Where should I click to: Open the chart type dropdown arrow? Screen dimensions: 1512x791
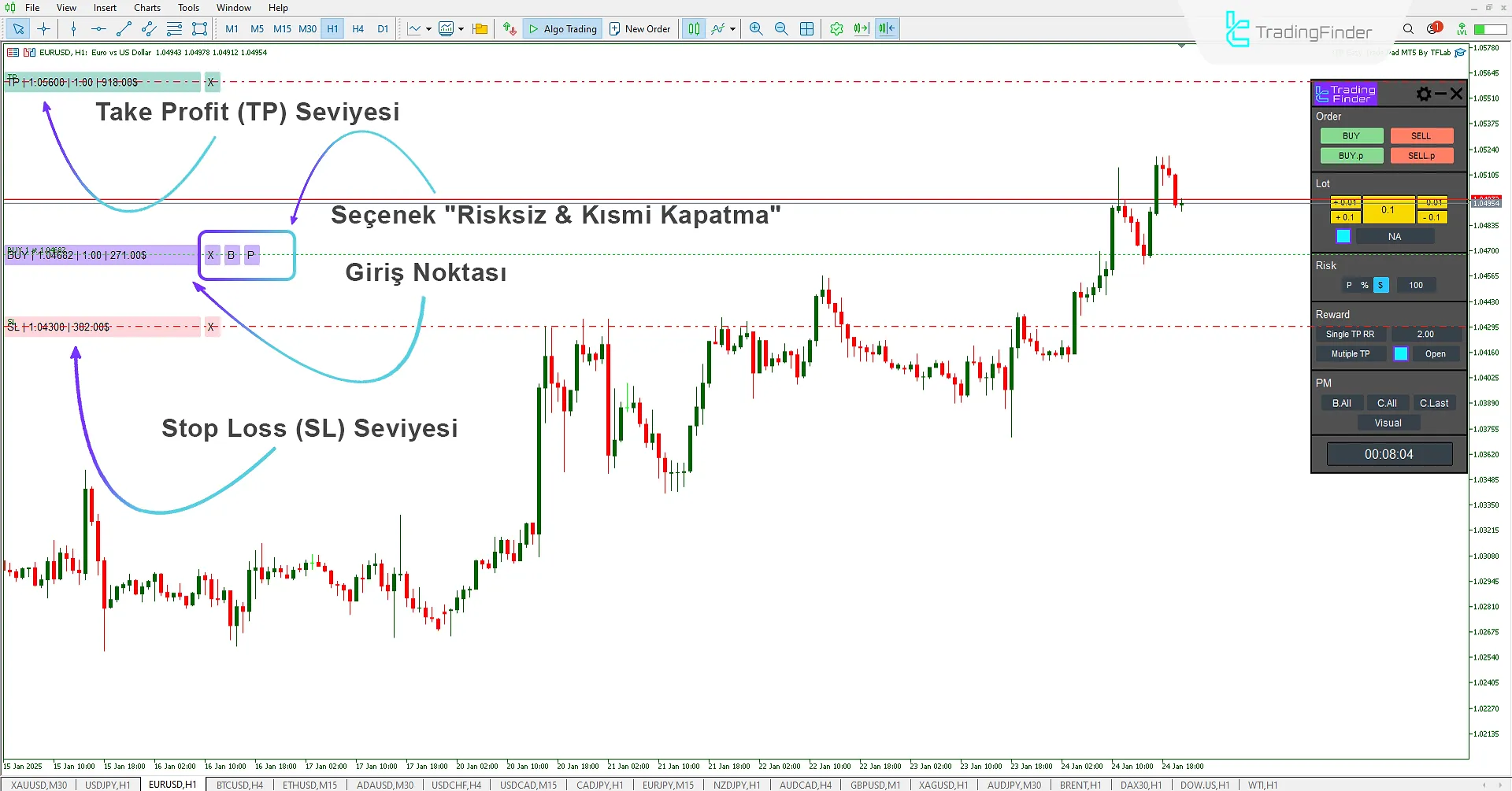coord(428,28)
